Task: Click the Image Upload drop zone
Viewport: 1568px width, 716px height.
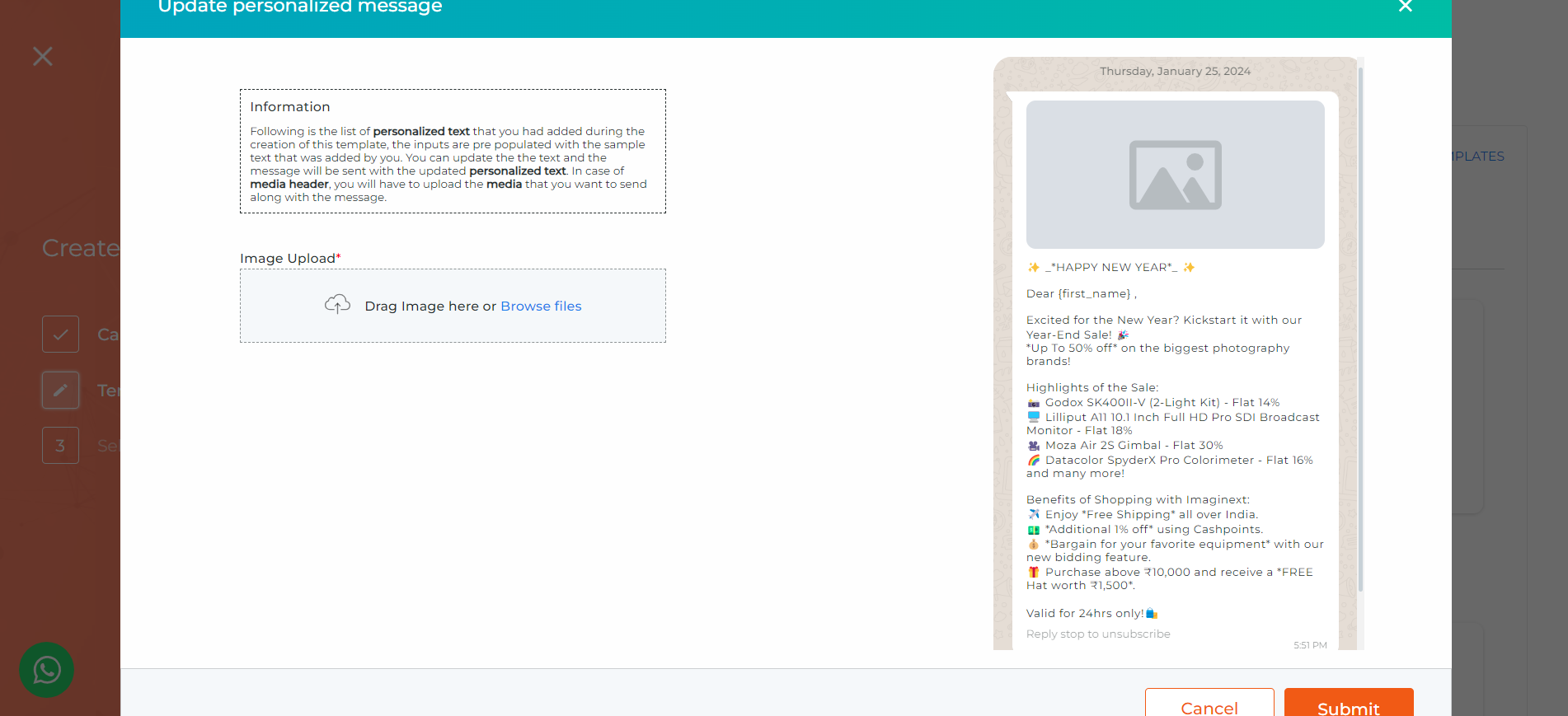Action: coord(453,306)
